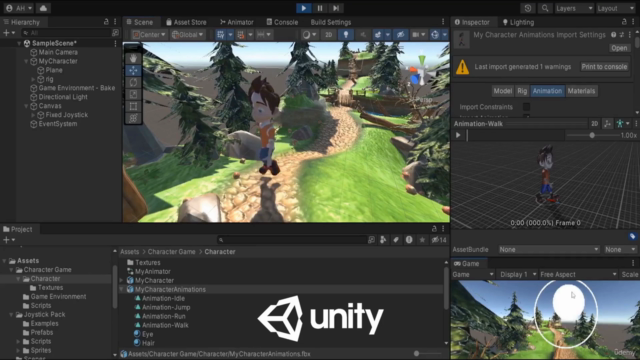The image size is (640, 360).
Task: Collapse the MyCharacterAnimations asset
Action: click(x=122, y=289)
